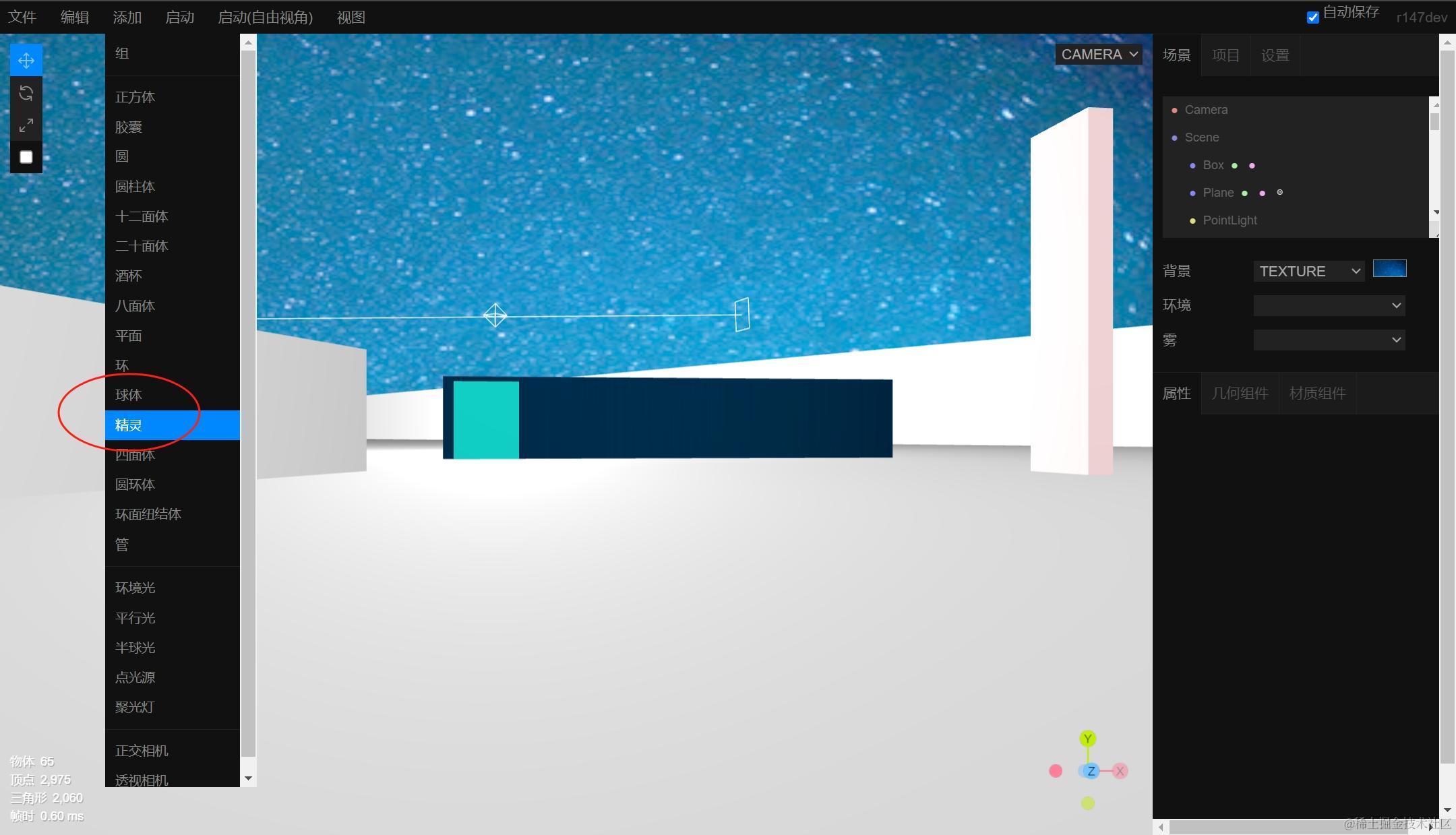Select the rotate tool icon
The image size is (1456, 835).
coord(26,93)
